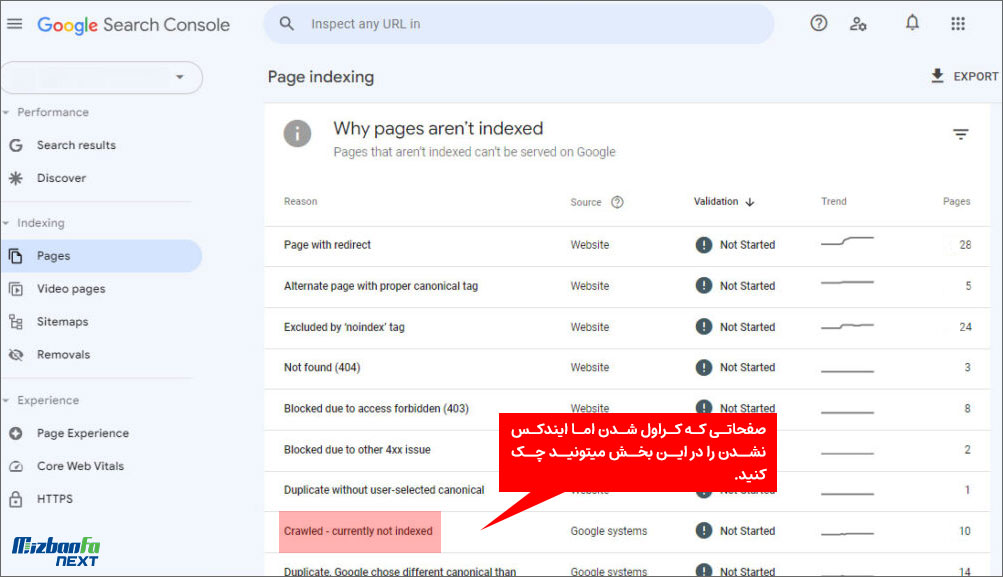Click Not Started status icon for Not found (404)
The height and width of the screenshot is (577, 1003).
704,368
